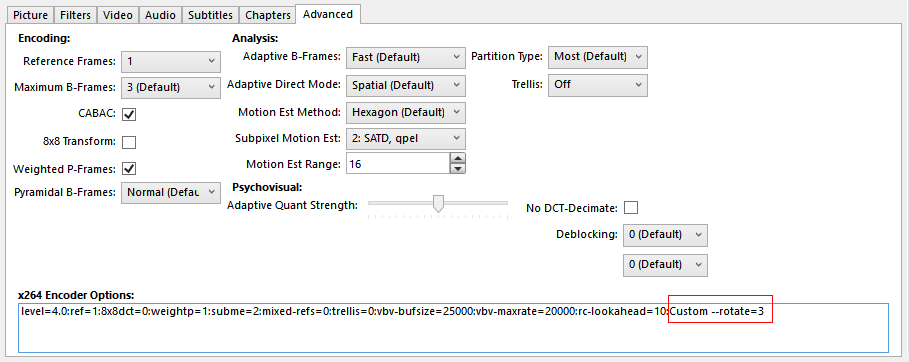Open the Audio tab
This screenshot has height=362, width=909.
coord(161,15)
